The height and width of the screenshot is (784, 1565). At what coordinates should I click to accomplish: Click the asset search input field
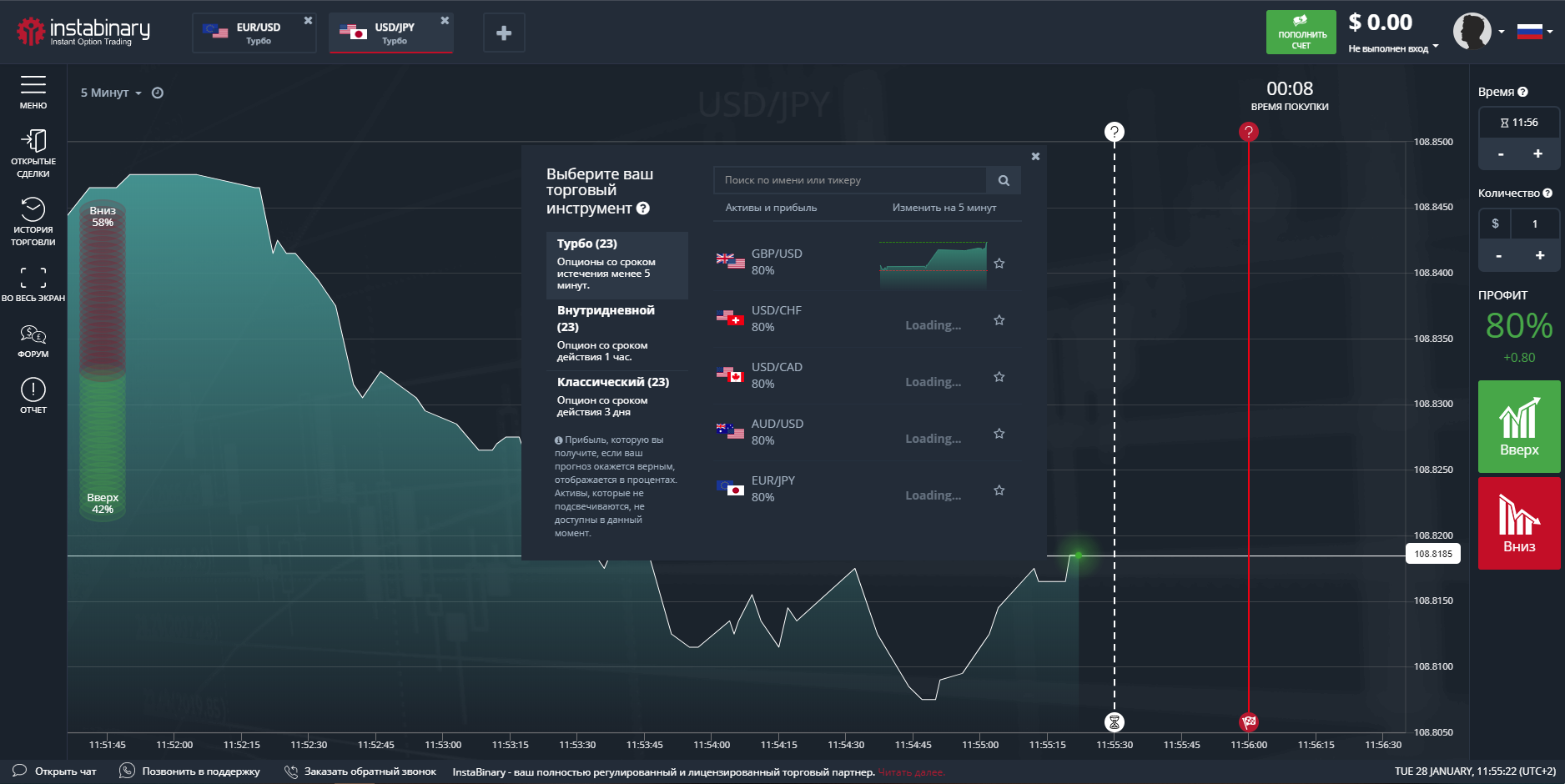tap(851, 180)
